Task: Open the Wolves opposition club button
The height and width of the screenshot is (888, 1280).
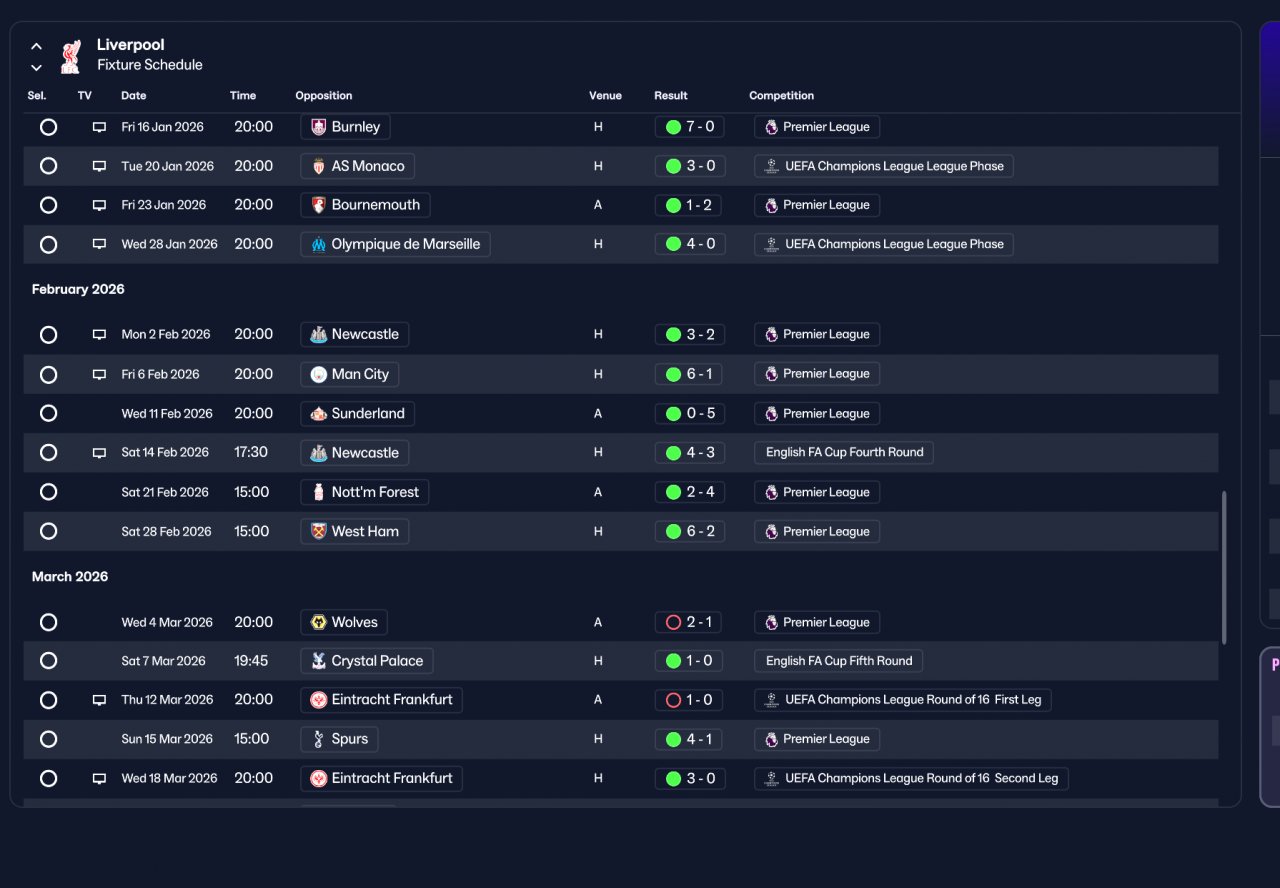Action: point(344,622)
